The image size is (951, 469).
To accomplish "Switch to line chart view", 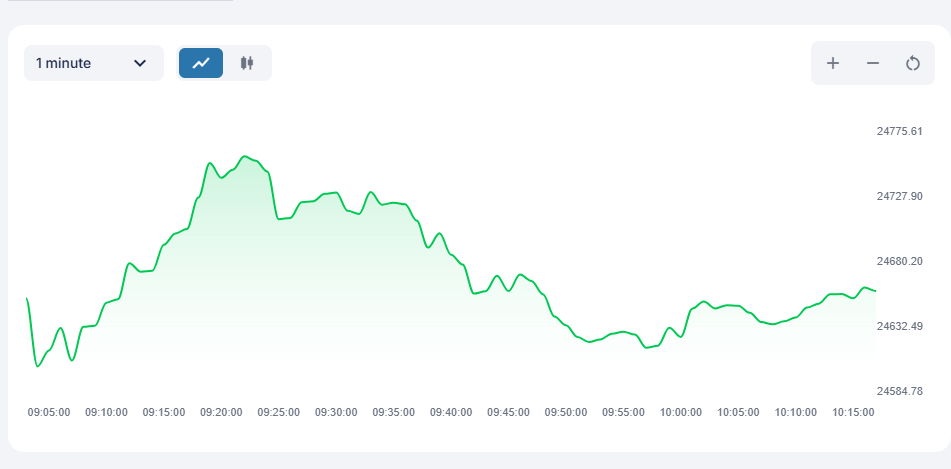I will tap(201, 63).
